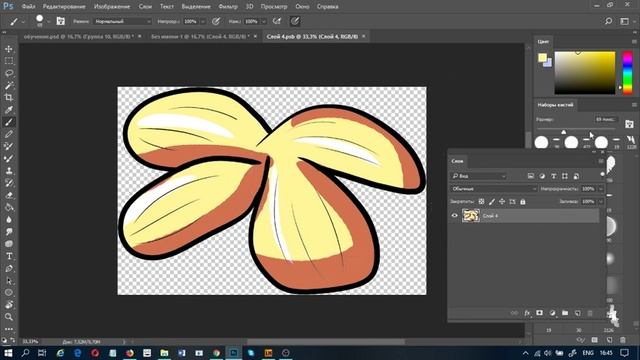Switch to the обучение.psd document tab
Viewport: 640px width, 360px height.
click(78, 36)
